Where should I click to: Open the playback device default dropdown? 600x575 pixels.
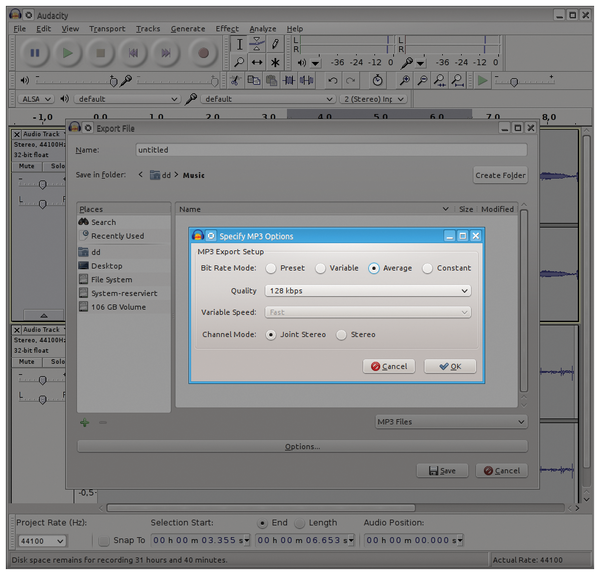127,99
